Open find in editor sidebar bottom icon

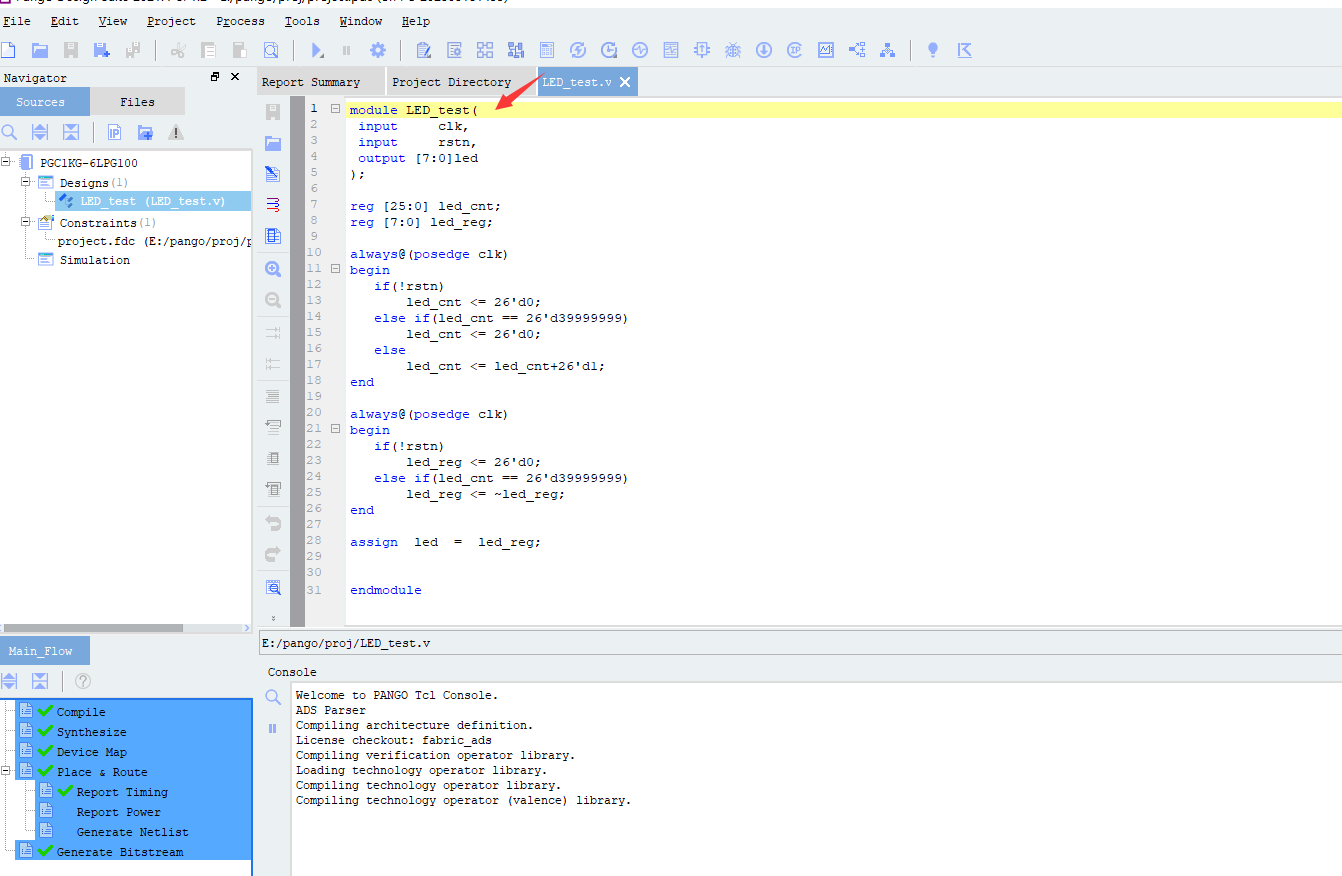pos(273,587)
